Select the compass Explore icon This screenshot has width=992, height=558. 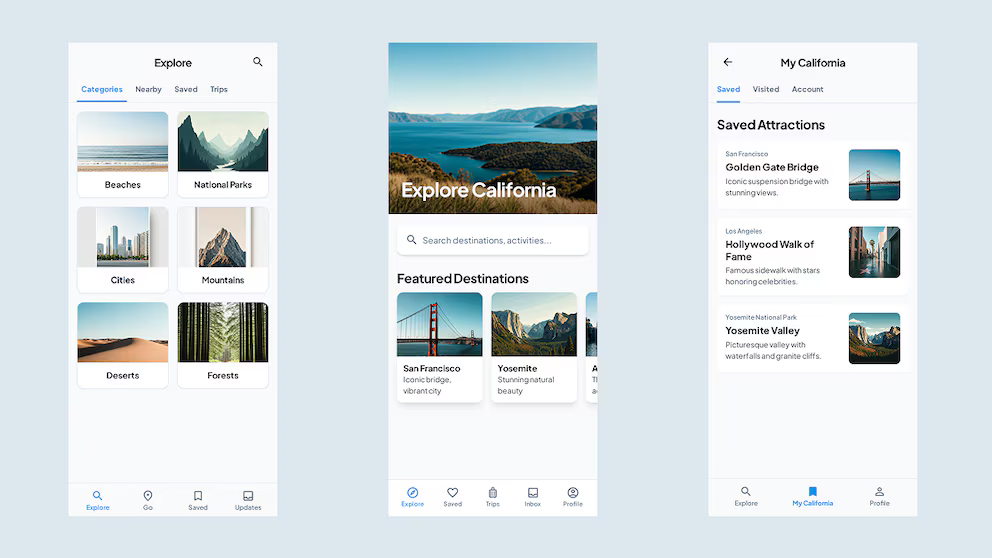tap(412, 493)
